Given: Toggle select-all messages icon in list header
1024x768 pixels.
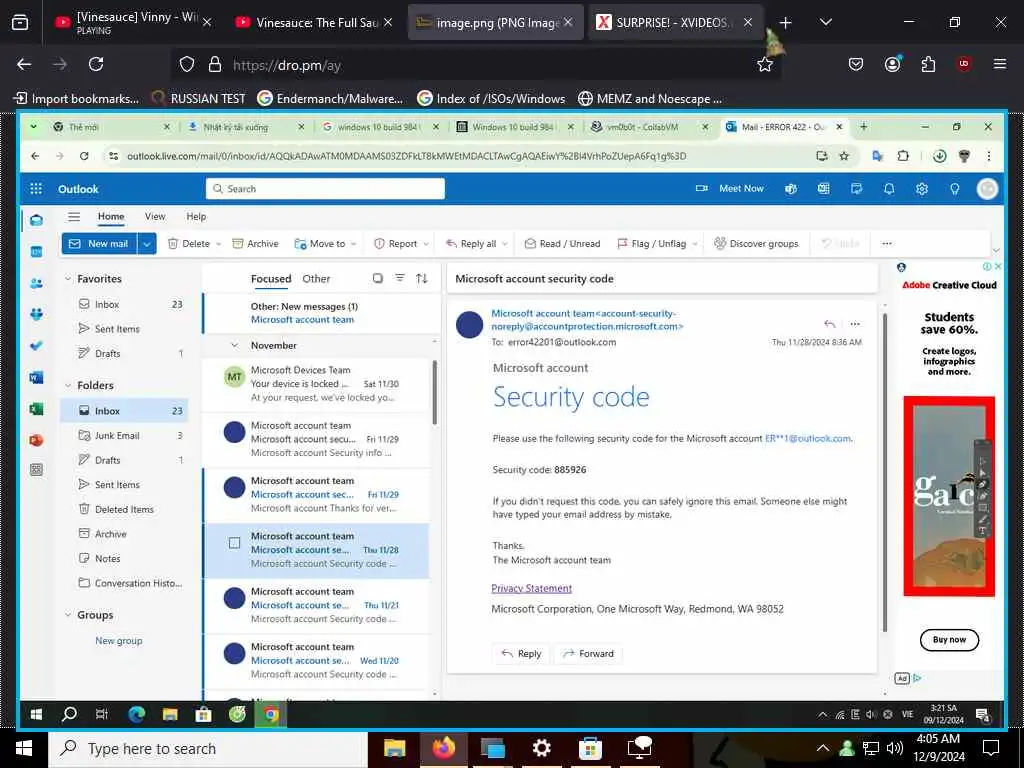Looking at the screenshot, I should 377,278.
